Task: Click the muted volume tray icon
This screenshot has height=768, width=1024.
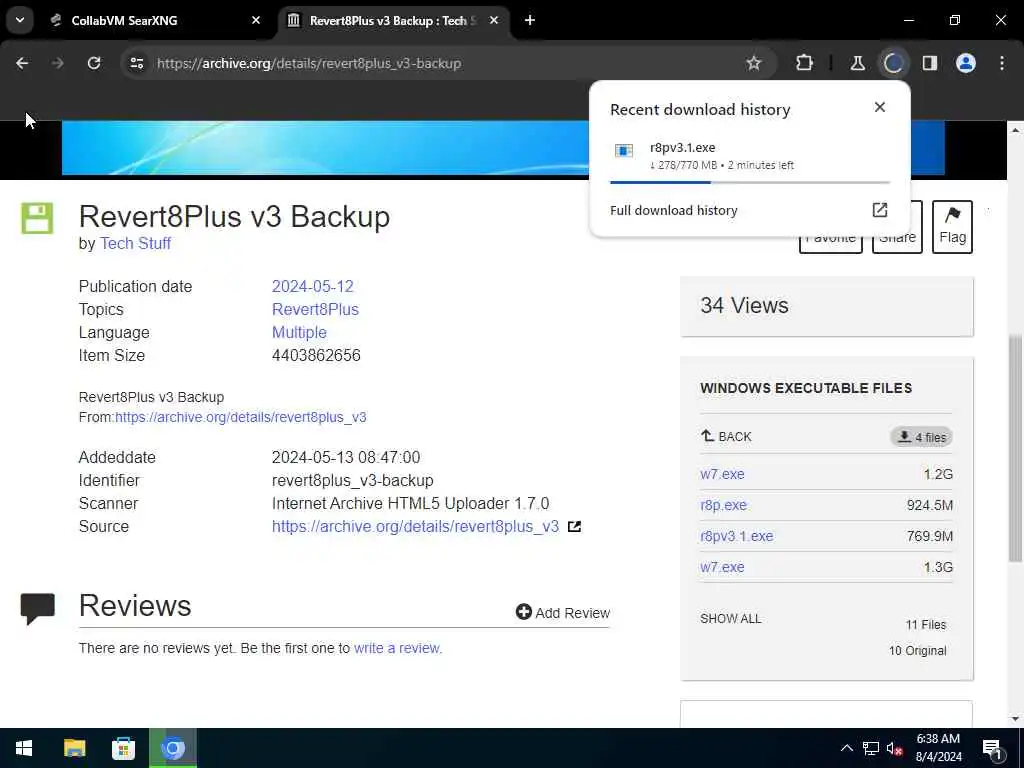Action: tap(894, 748)
